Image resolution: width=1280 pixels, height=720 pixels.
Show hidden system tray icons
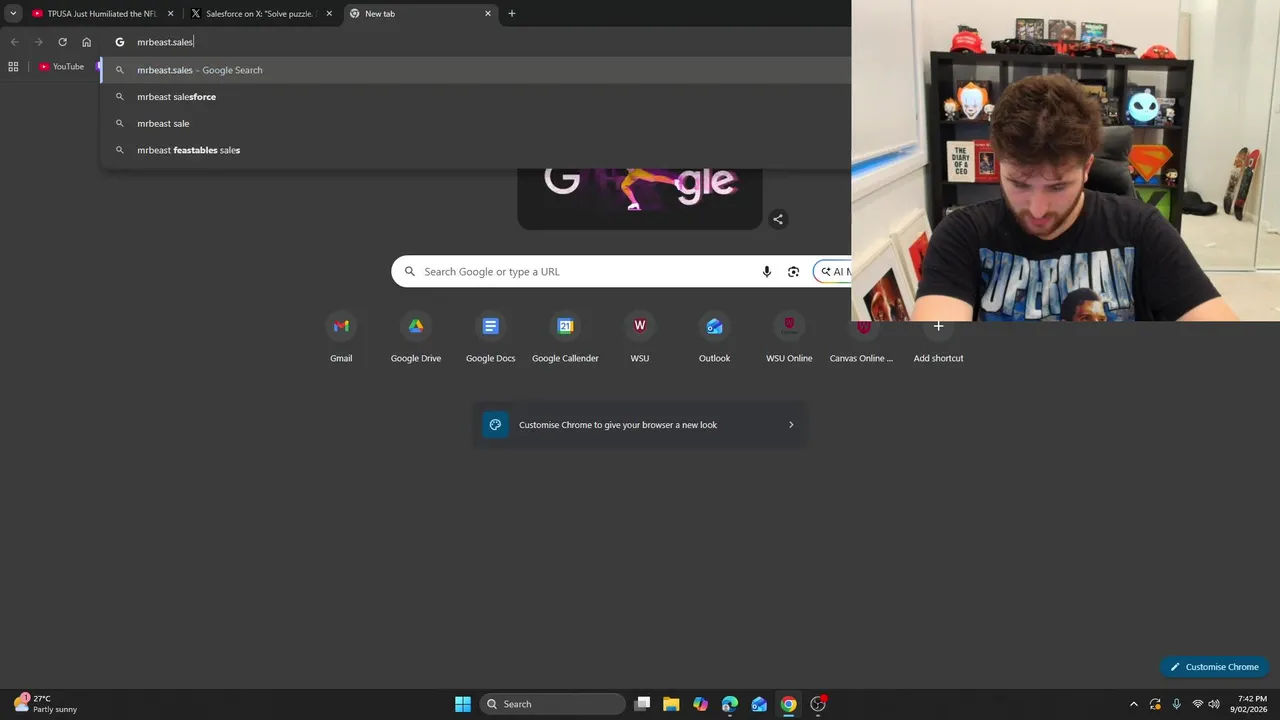[x=1133, y=704]
